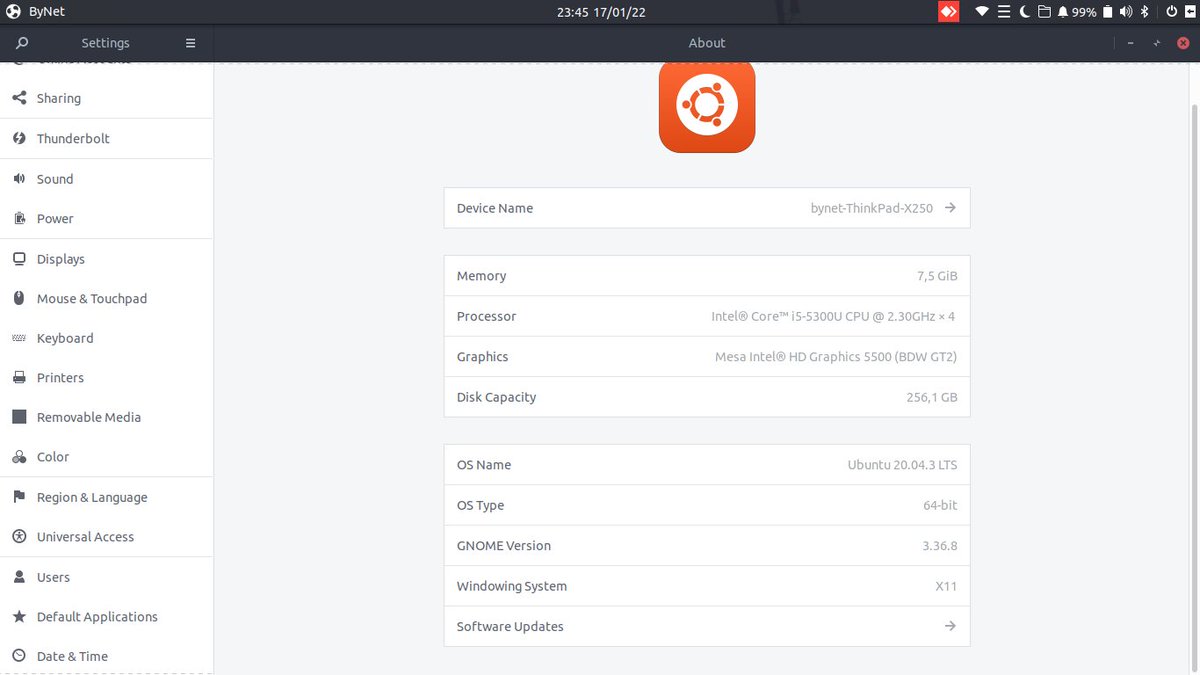Click the Intel Core i5-5300U processor value
Screen dimensions: 1200x675
[834, 316]
